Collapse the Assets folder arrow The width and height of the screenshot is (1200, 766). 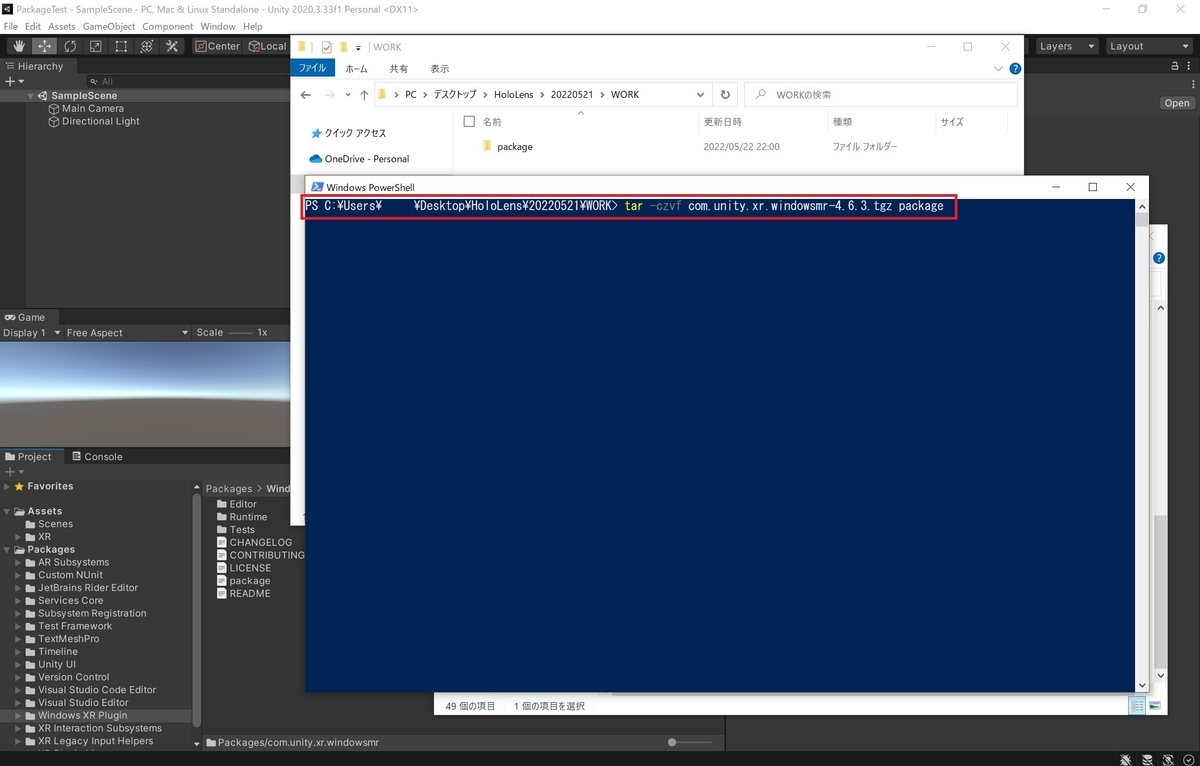click(7, 511)
